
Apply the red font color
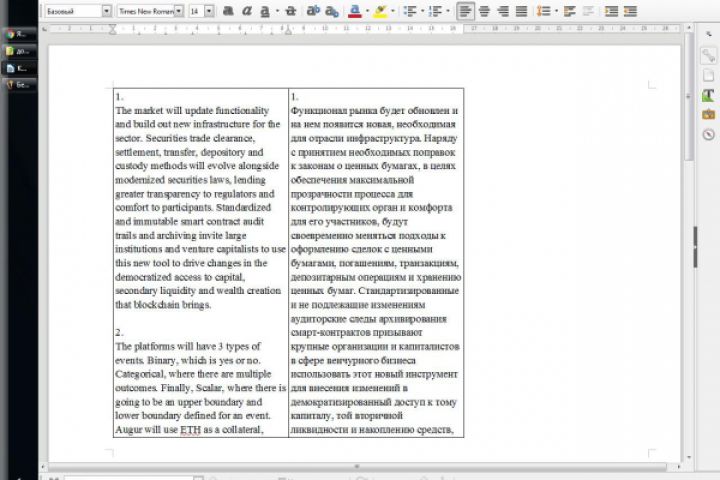click(354, 11)
